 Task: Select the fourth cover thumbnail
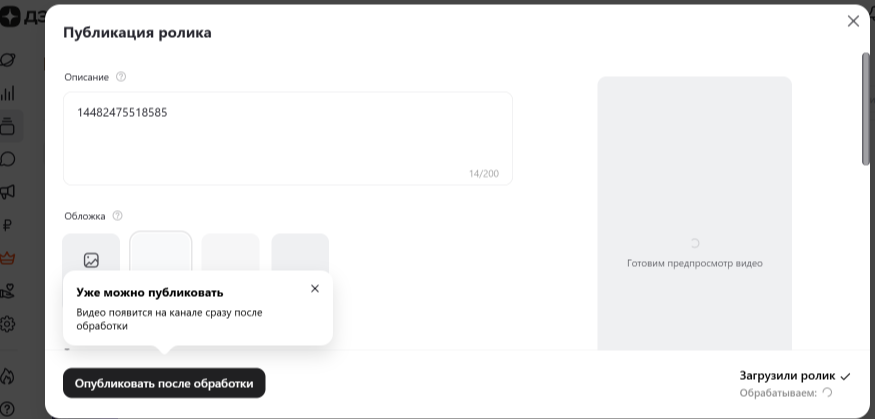300,254
